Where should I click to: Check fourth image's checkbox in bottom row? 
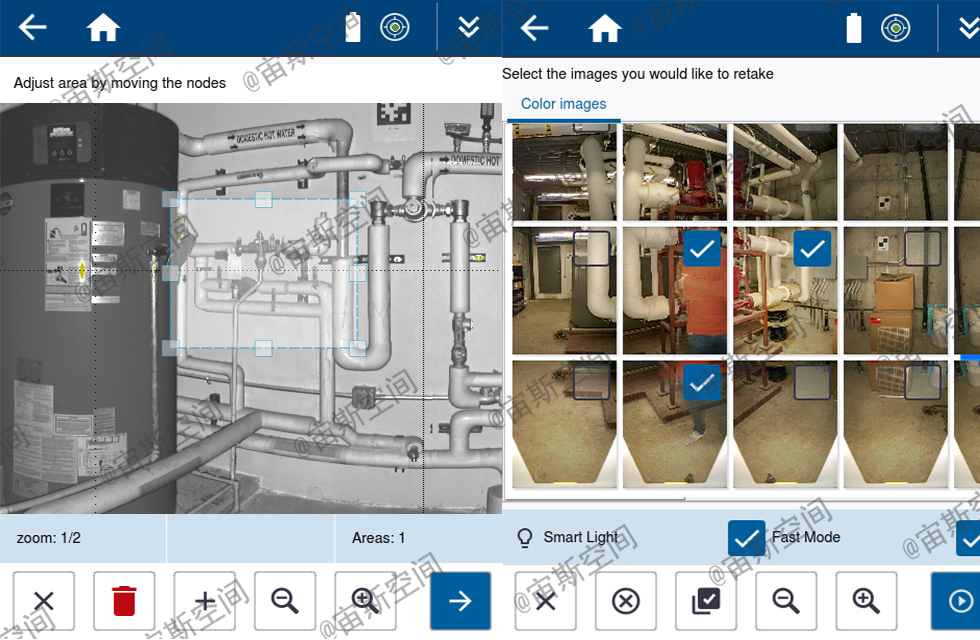(923, 382)
